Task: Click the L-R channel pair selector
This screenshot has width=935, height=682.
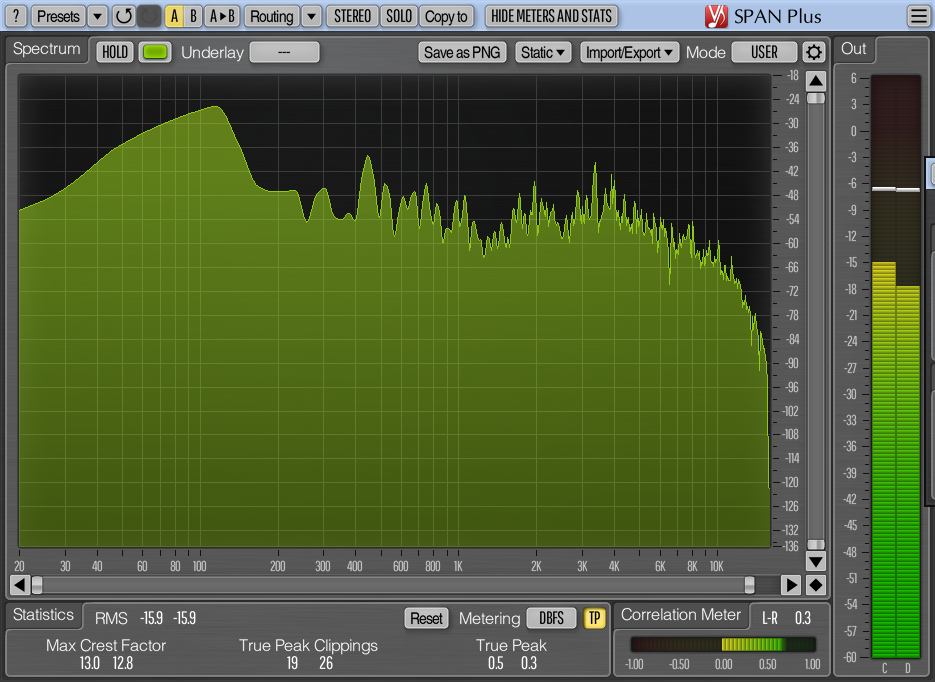Action: 770,618
